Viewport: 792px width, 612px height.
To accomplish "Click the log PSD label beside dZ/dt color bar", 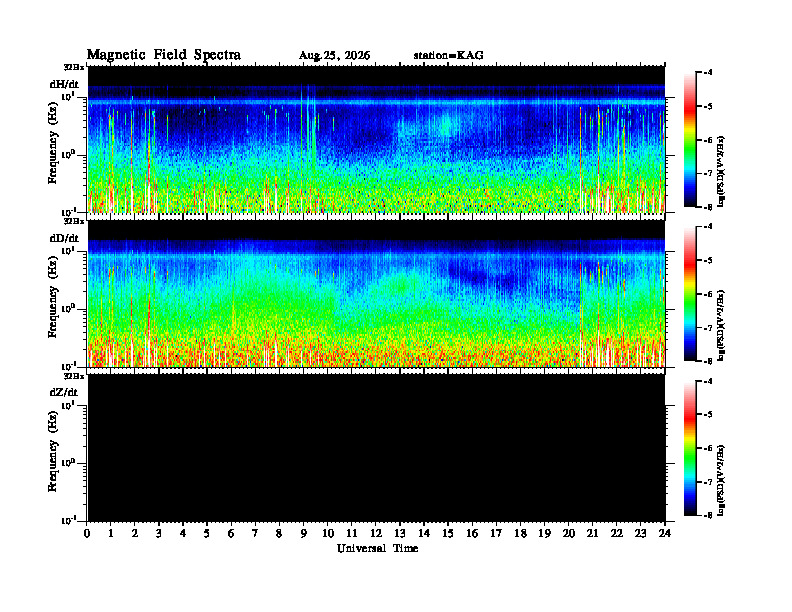I will (721, 480).
